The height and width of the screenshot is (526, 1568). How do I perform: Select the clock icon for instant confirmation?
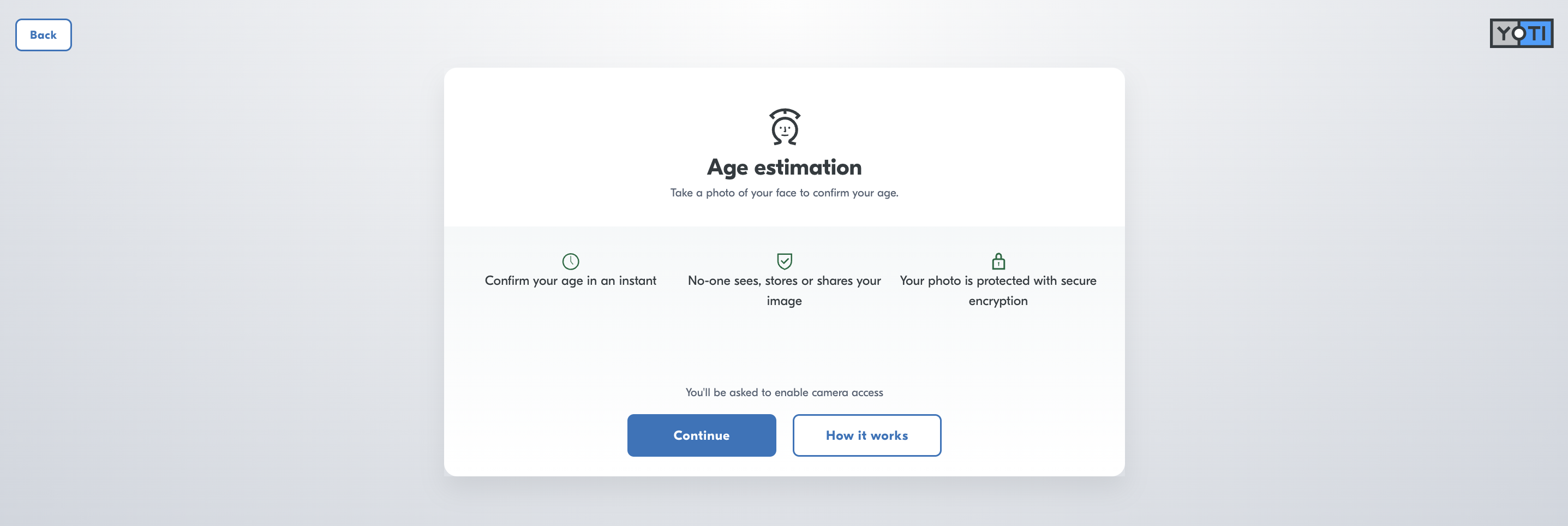[570, 261]
